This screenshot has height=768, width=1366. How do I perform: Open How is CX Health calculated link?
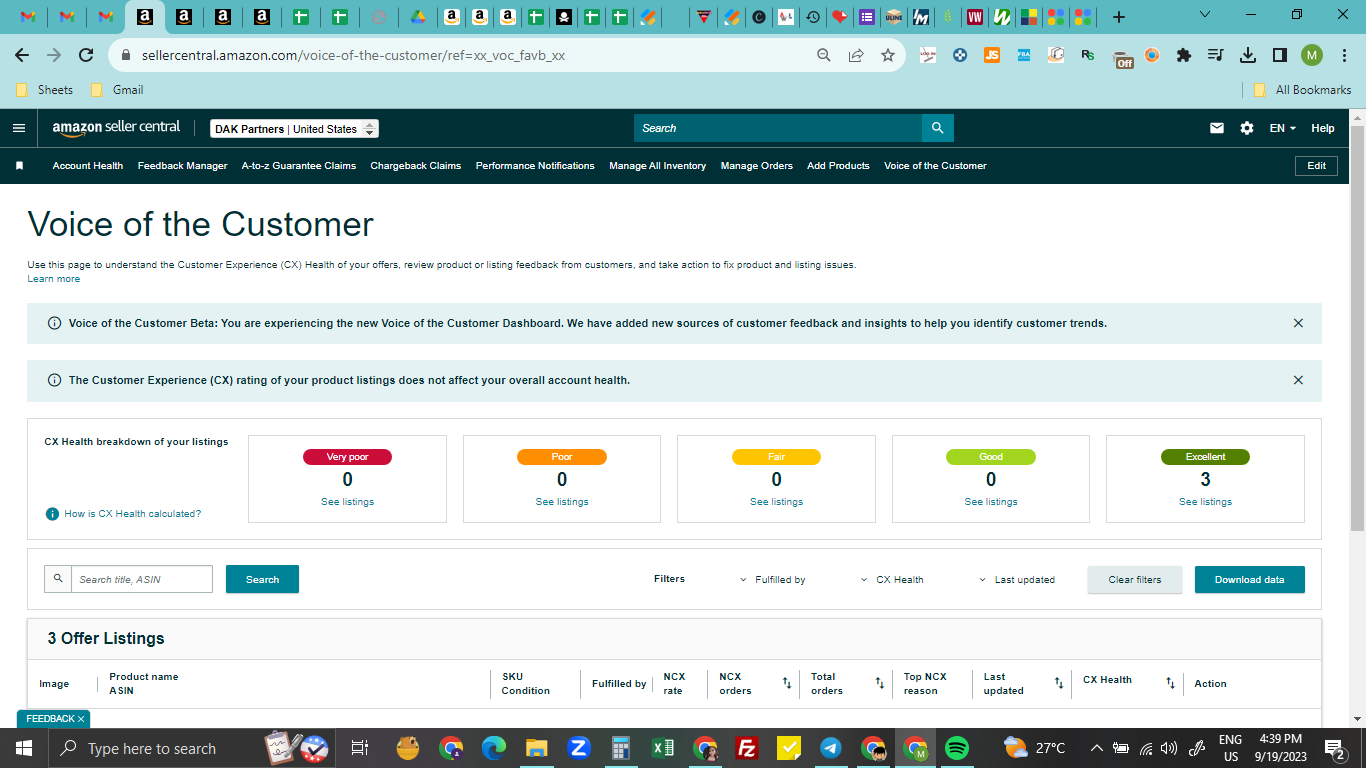pyautogui.click(x=133, y=514)
